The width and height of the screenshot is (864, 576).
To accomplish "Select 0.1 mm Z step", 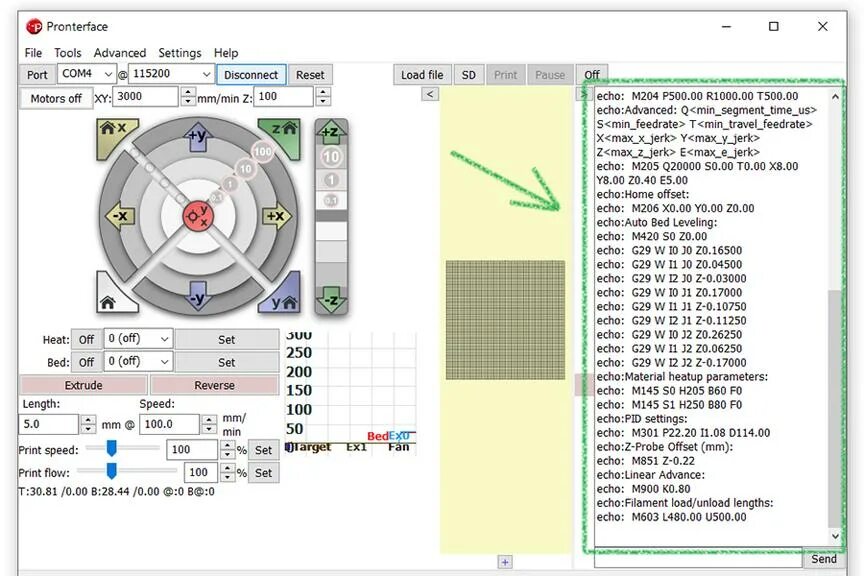I will 331,200.
